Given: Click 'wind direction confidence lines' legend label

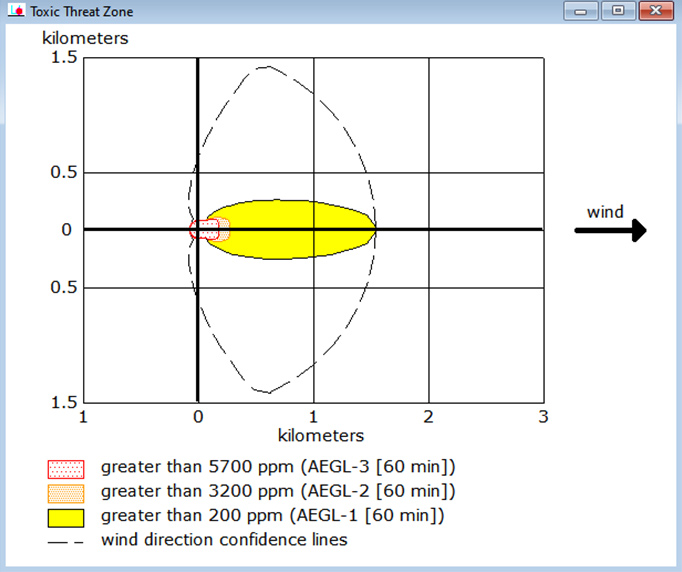Looking at the screenshot, I should click(224, 541).
